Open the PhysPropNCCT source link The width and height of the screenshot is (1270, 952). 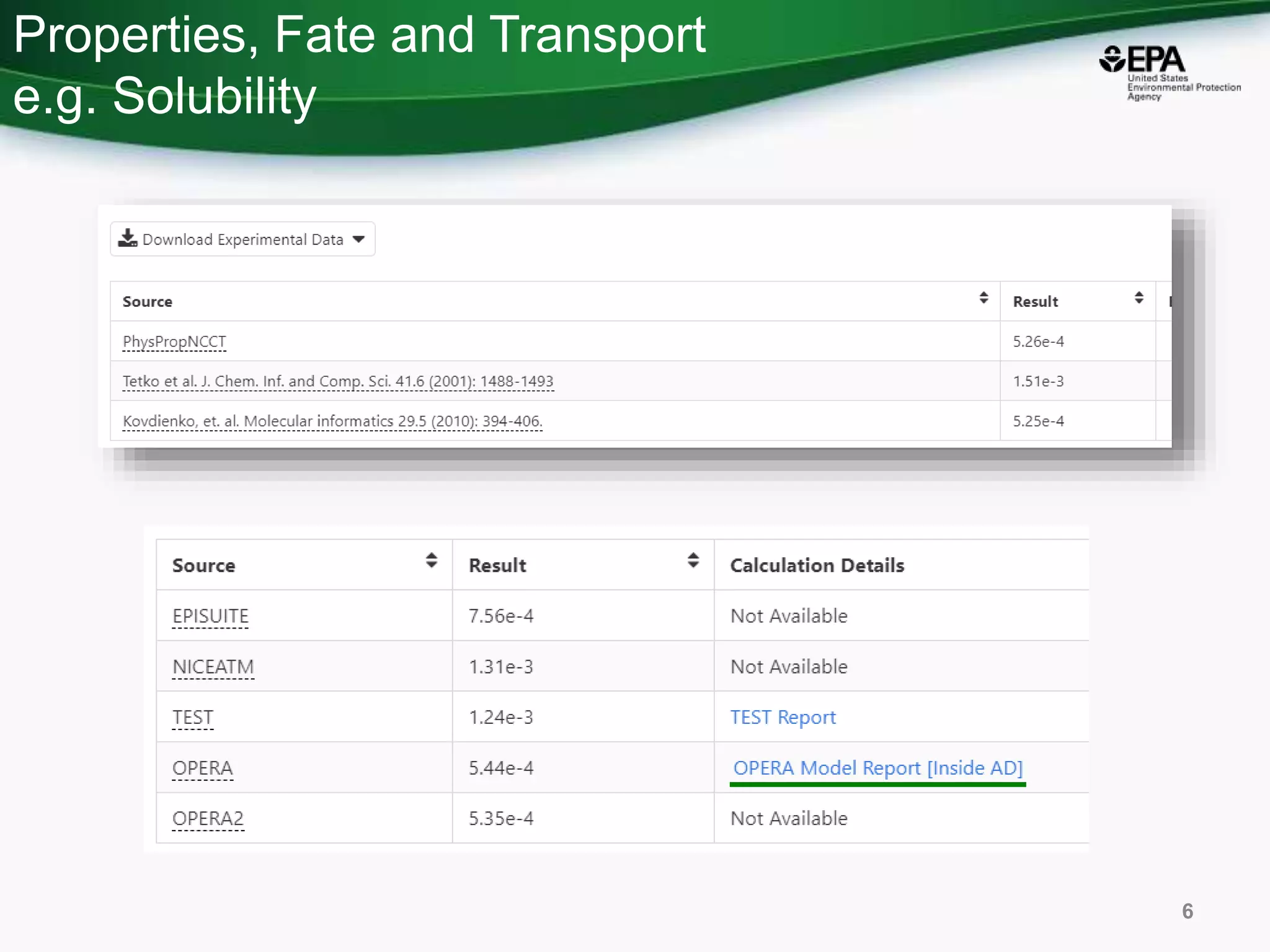point(174,342)
